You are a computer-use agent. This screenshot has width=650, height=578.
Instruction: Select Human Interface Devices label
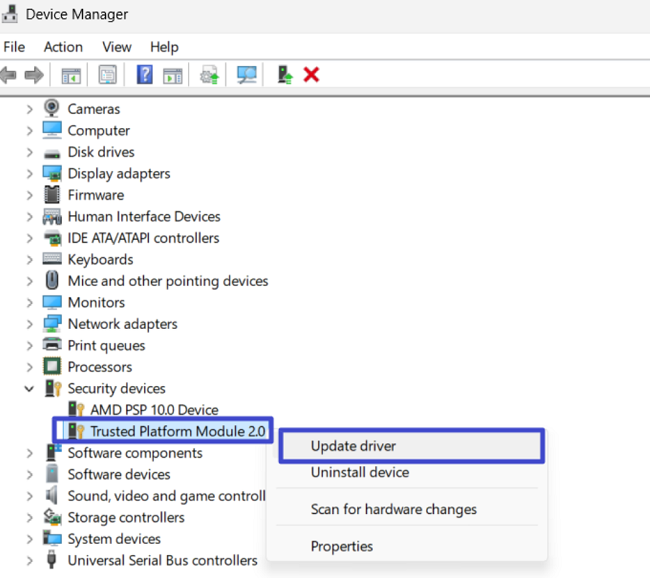click(x=144, y=216)
